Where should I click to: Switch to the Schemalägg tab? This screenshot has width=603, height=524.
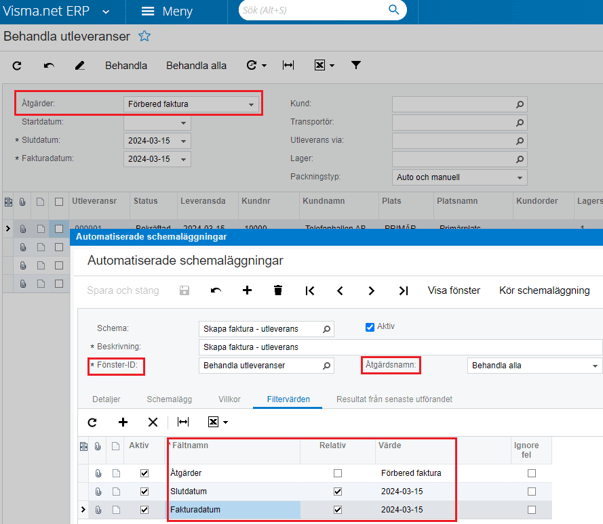pyautogui.click(x=169, y=399)
